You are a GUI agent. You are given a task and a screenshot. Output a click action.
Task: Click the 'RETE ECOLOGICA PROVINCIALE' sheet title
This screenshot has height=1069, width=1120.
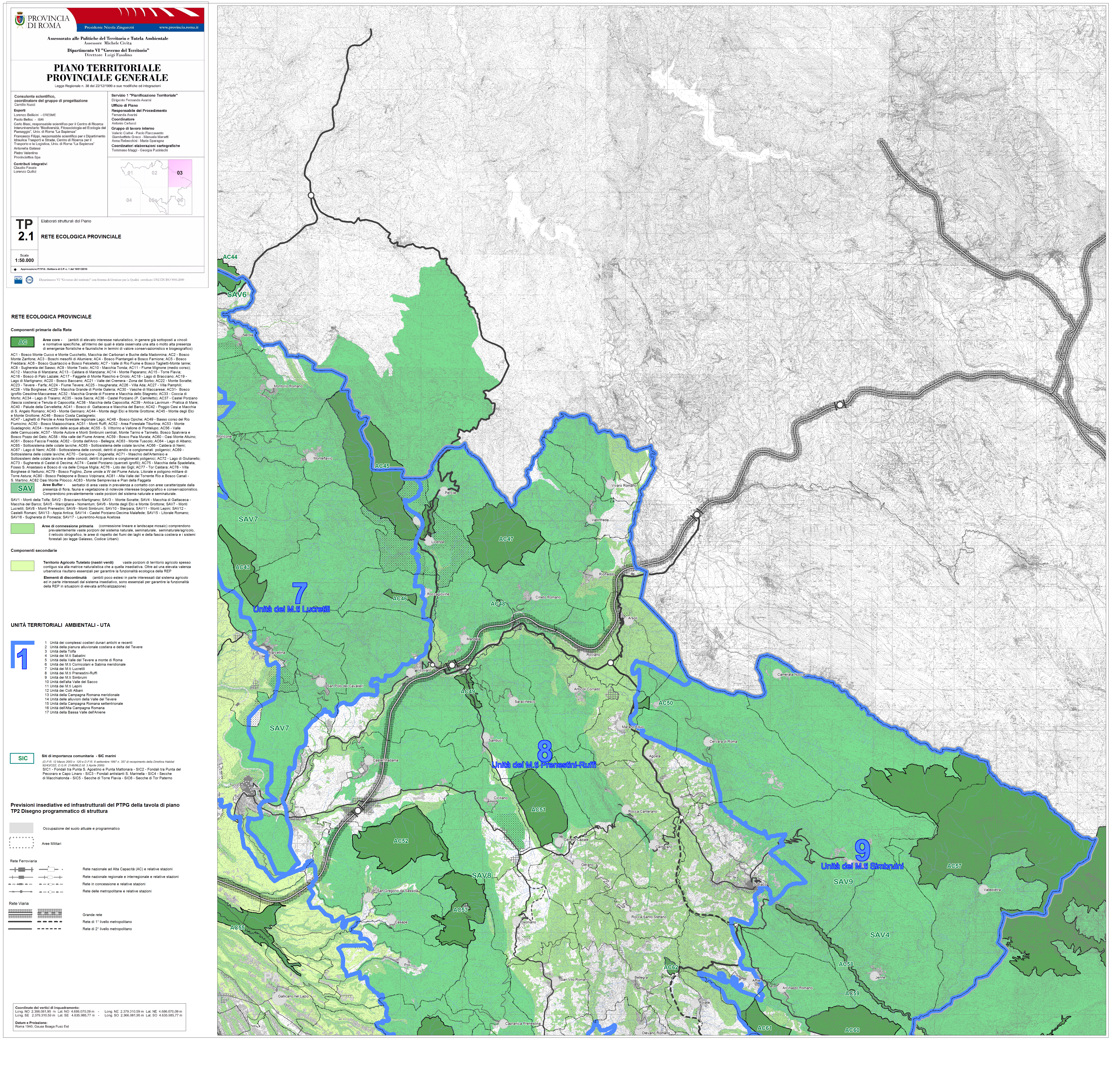[81, 236]
